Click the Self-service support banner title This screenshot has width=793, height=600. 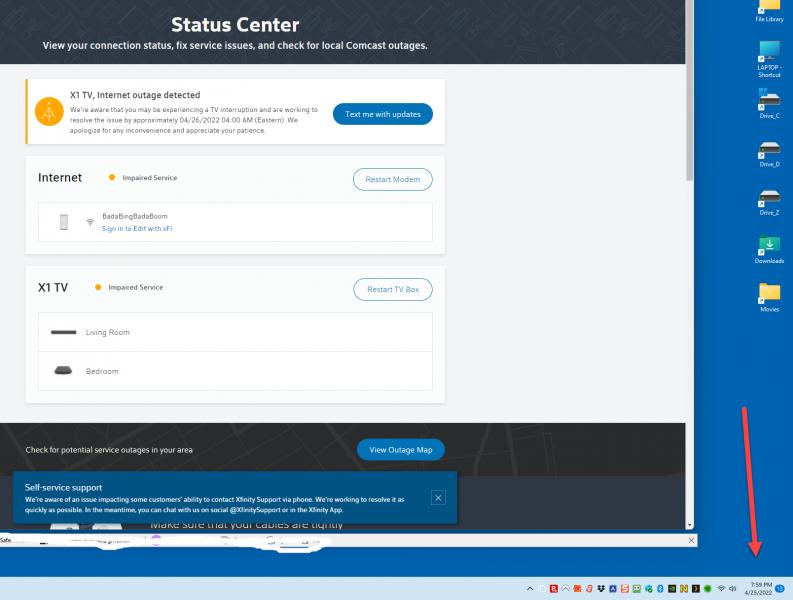pyautogui.click(x=63, y=488)
